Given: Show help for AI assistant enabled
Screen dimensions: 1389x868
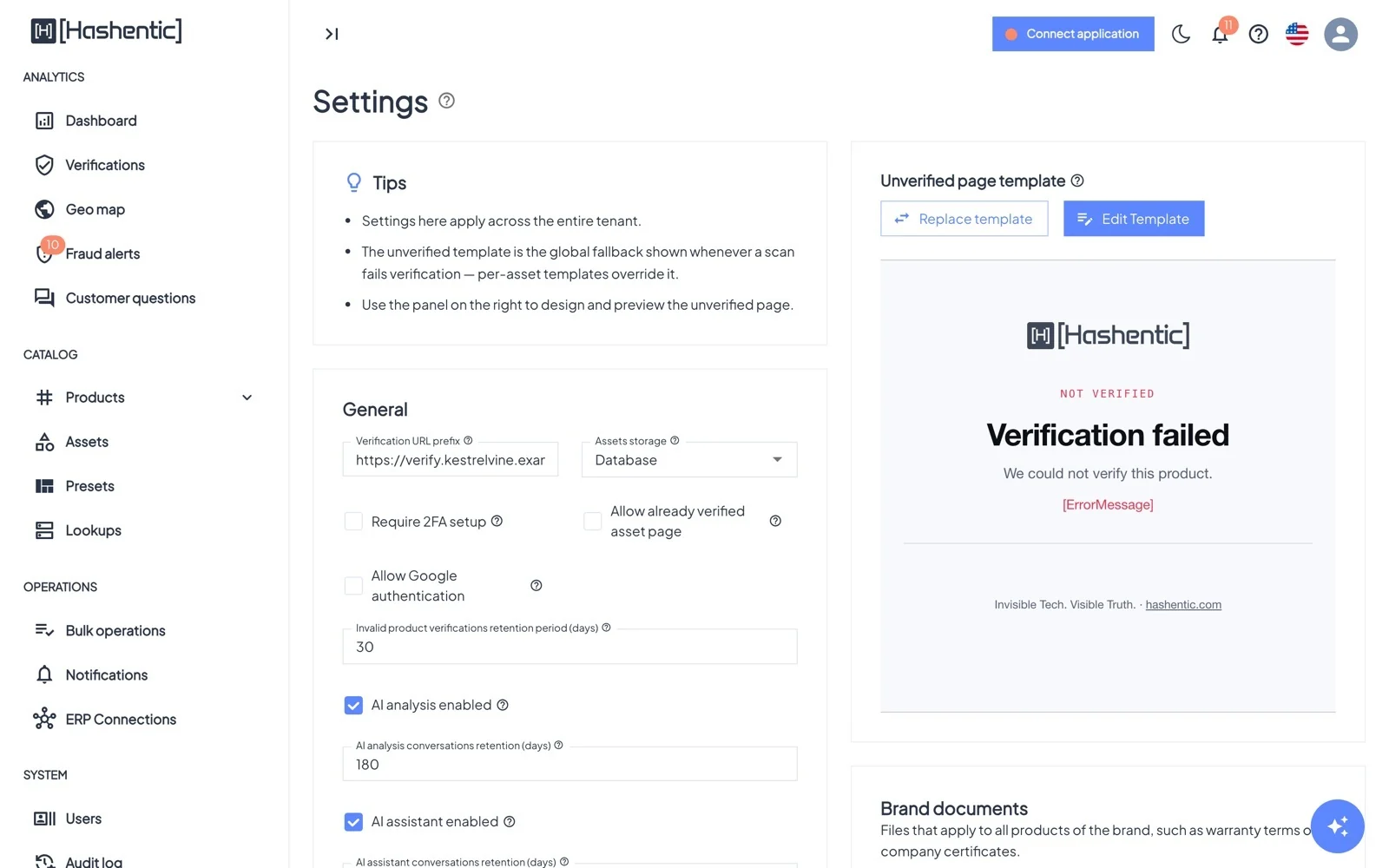Looking at the screenshot, I should [x=510, y=821].
